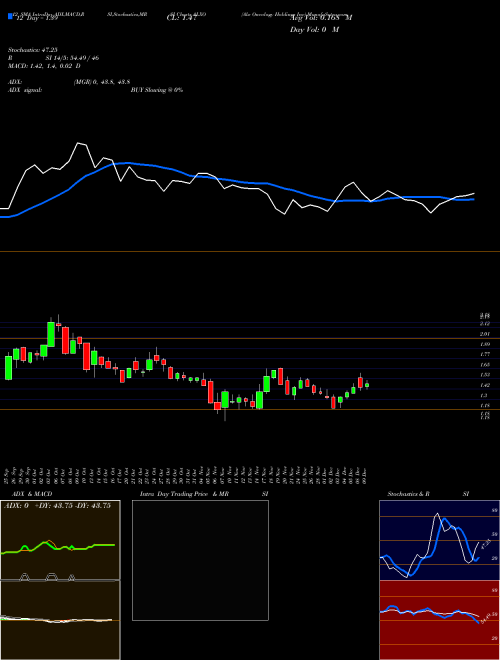
Task: Select the '(MGR) 0, 43.8, 43.8' ADX values
Action: [x=104, y=83]
